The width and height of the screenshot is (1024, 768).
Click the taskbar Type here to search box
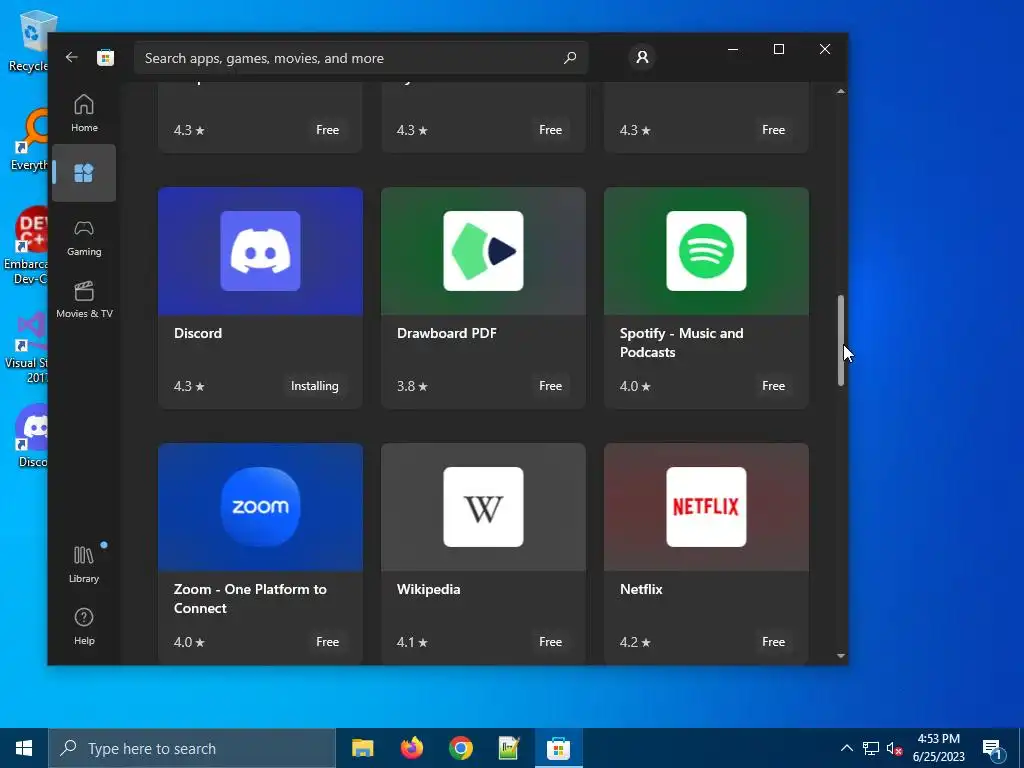pos(192,748)
